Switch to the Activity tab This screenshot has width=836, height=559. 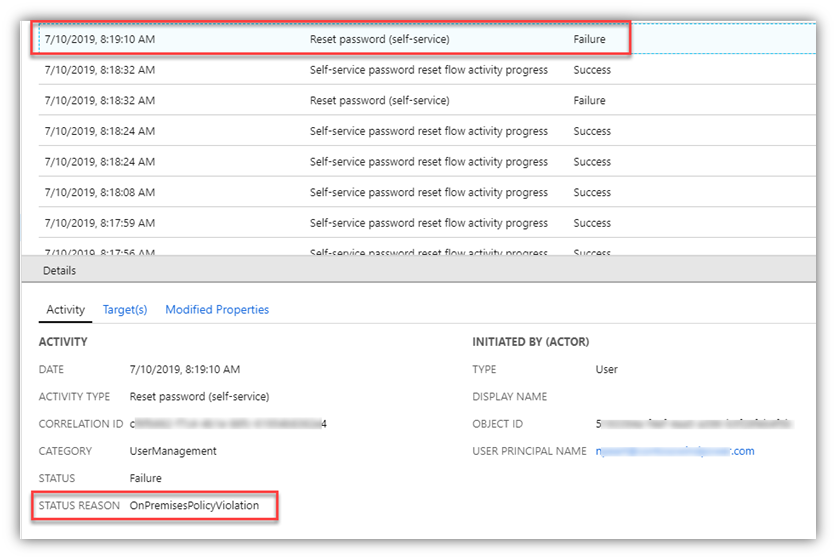[66, 310]
